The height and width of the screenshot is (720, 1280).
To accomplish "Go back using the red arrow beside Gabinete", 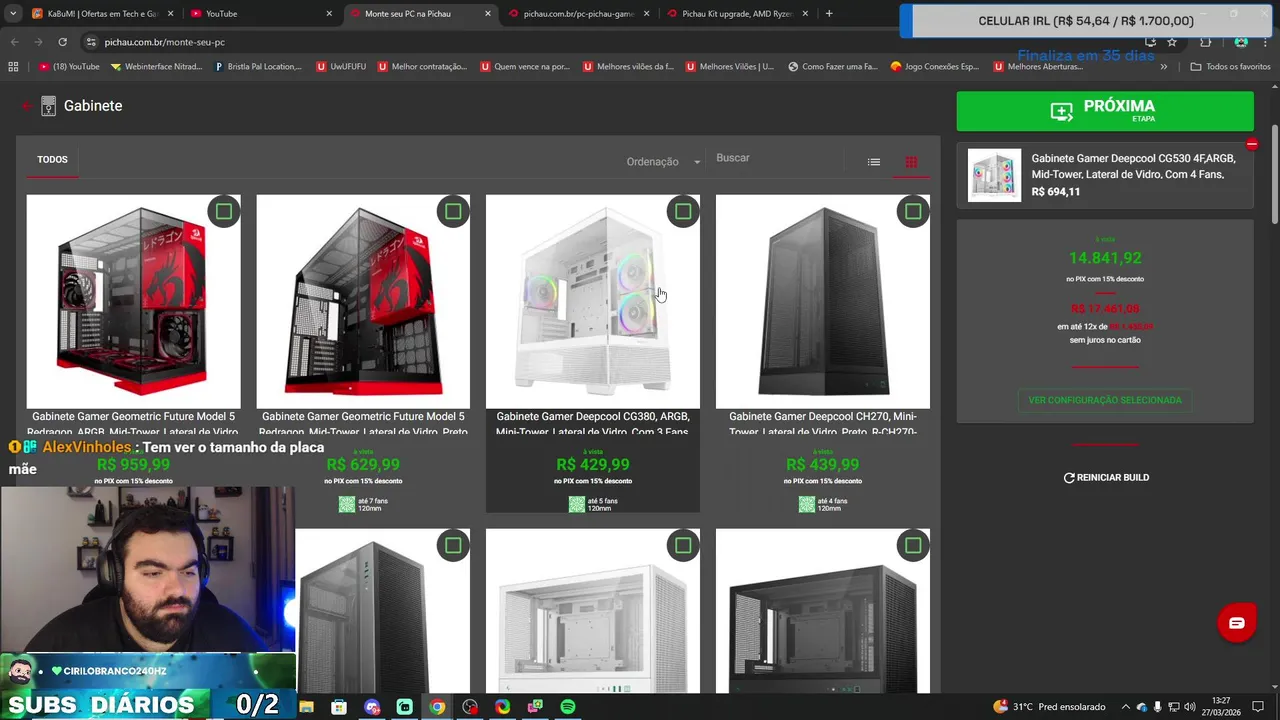I will pos(27,106).
